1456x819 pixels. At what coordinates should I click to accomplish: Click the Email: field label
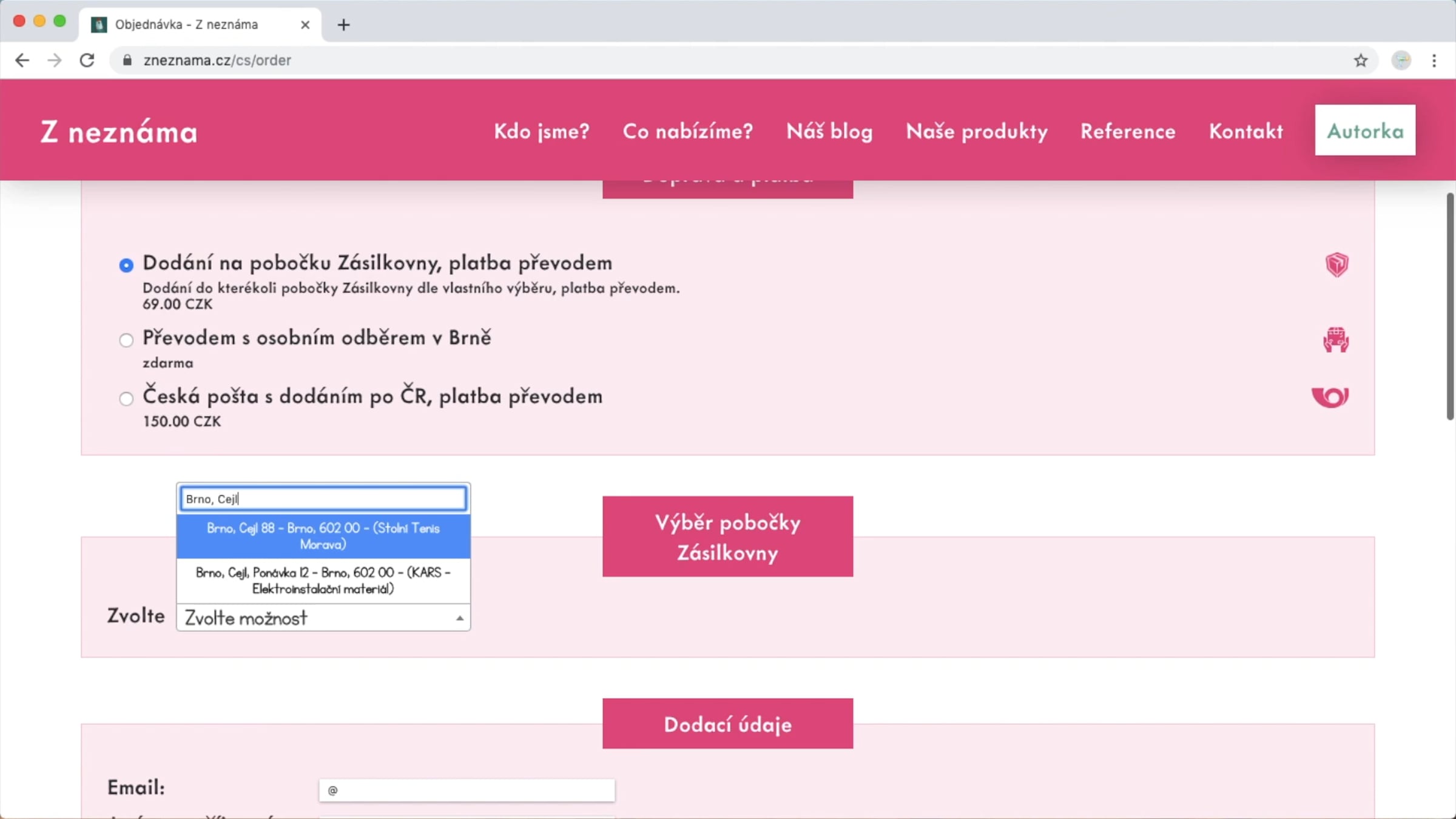pyautogui.click(x=136, y=787)
